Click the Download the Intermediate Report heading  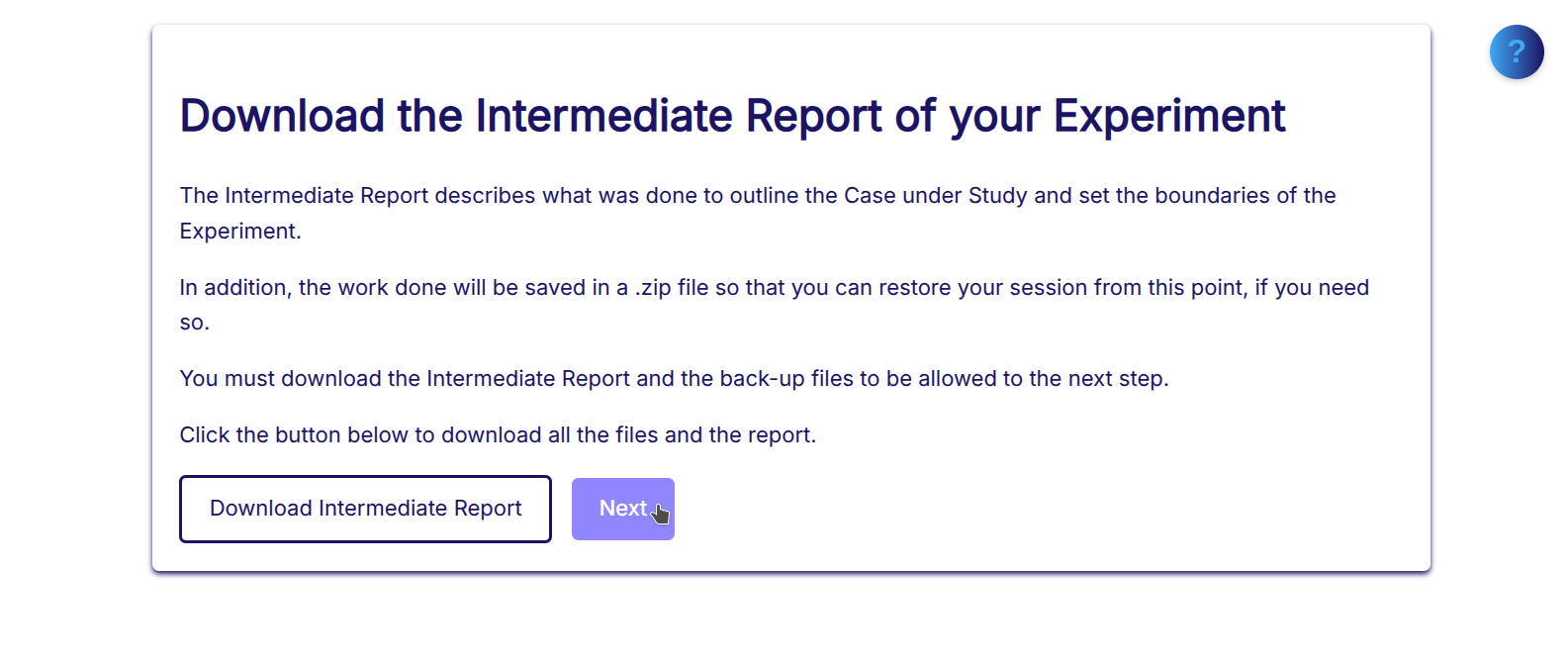pos(732,116)
